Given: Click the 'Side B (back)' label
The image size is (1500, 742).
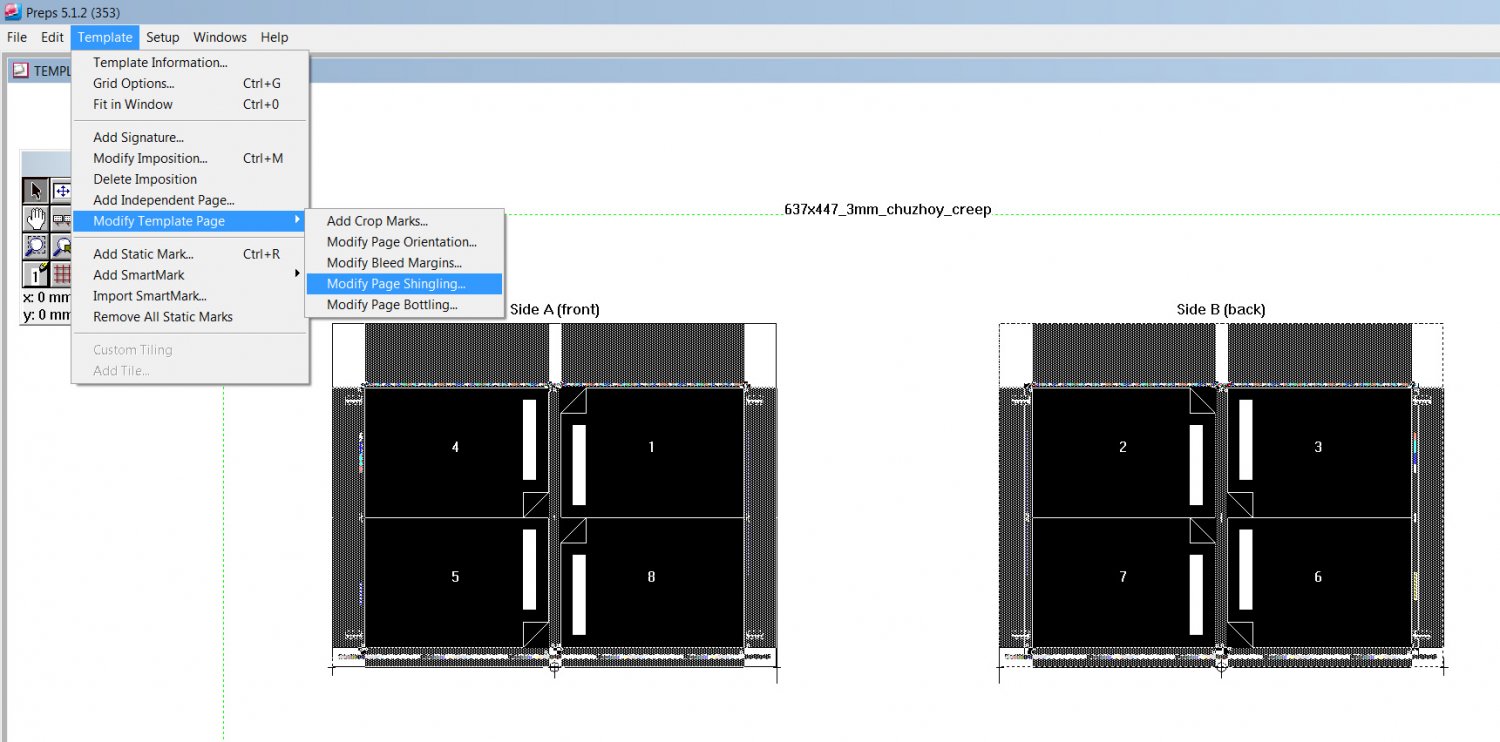Looking at the screenshot, I should coord(1221,310).
